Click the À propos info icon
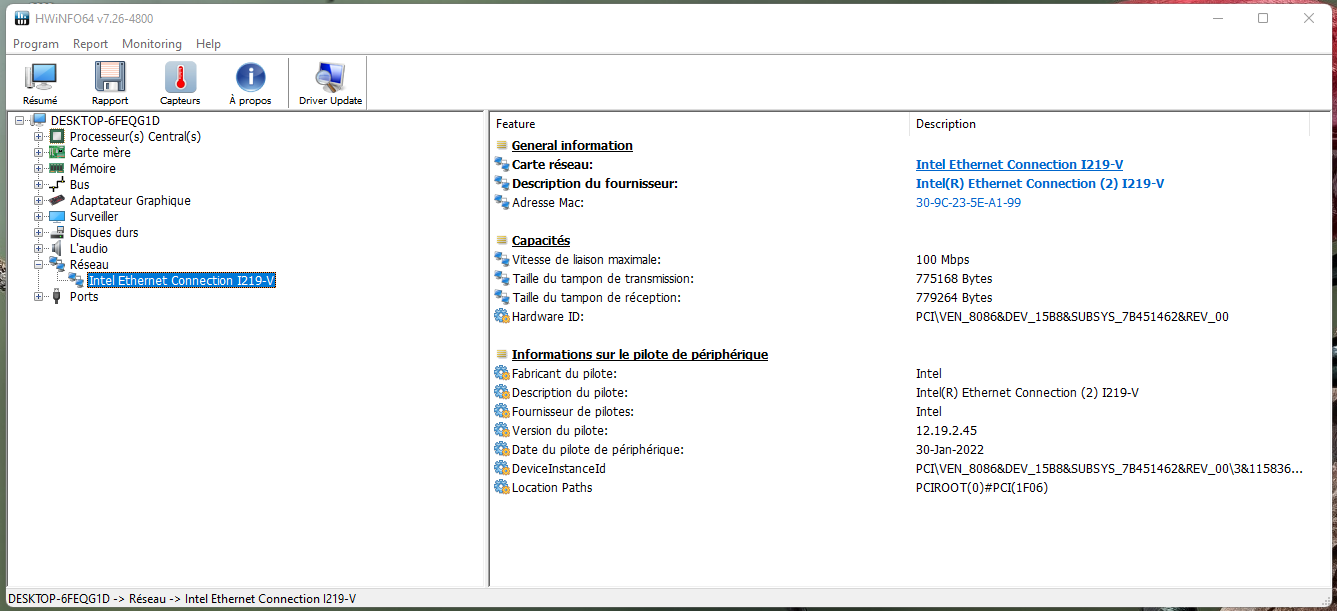This screenshot has width=1337, height=611. pyautogui.click(x=250, y=78)
